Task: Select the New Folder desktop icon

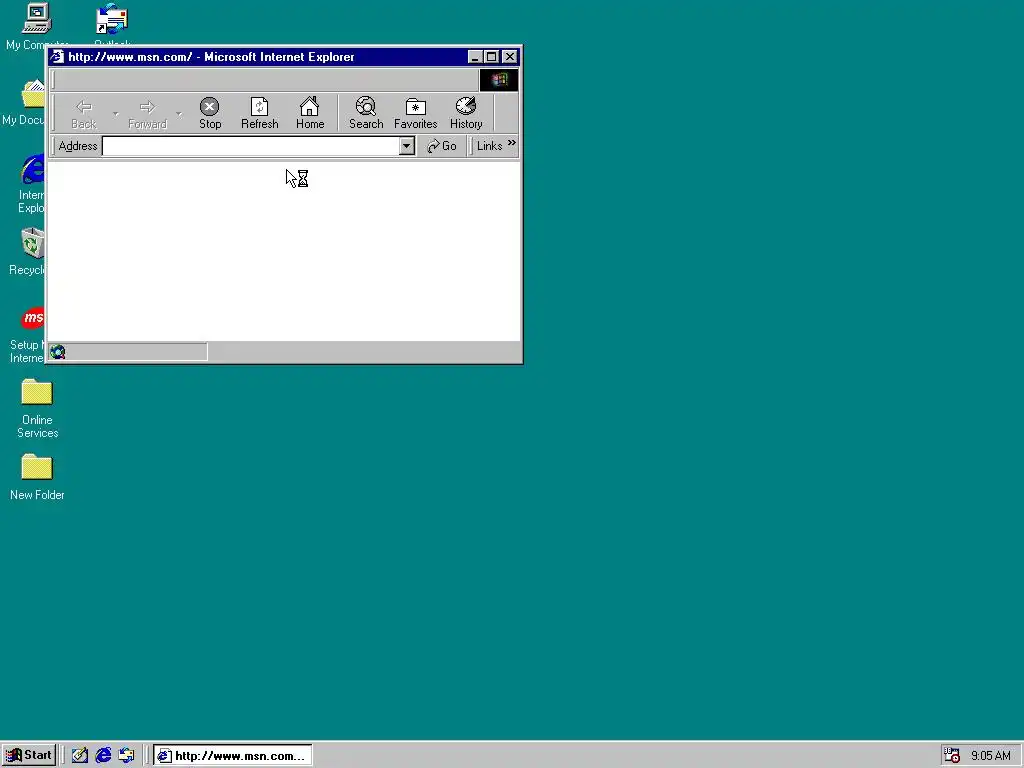Action: click(37, 477)
